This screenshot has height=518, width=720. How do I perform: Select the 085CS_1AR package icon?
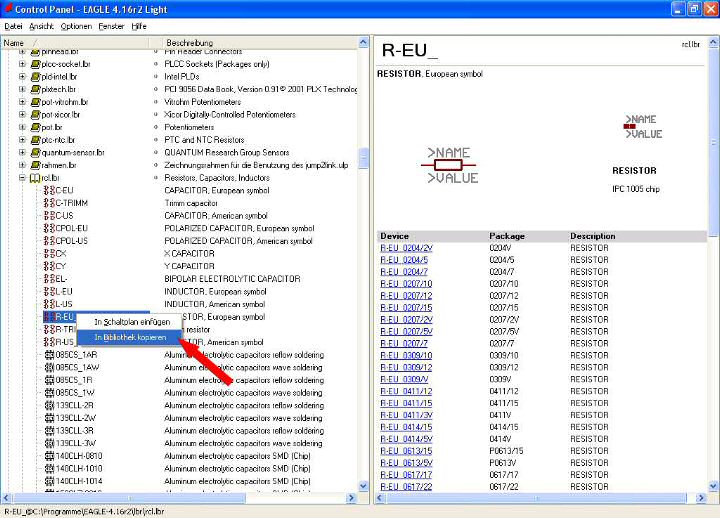(48, 354)
